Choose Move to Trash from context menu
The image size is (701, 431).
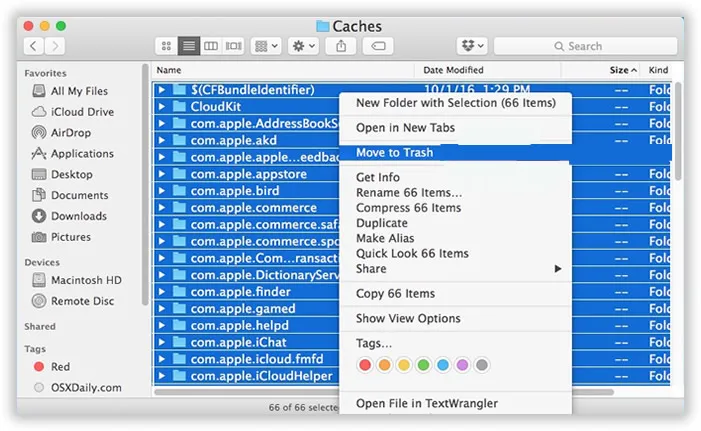point(394,152)
